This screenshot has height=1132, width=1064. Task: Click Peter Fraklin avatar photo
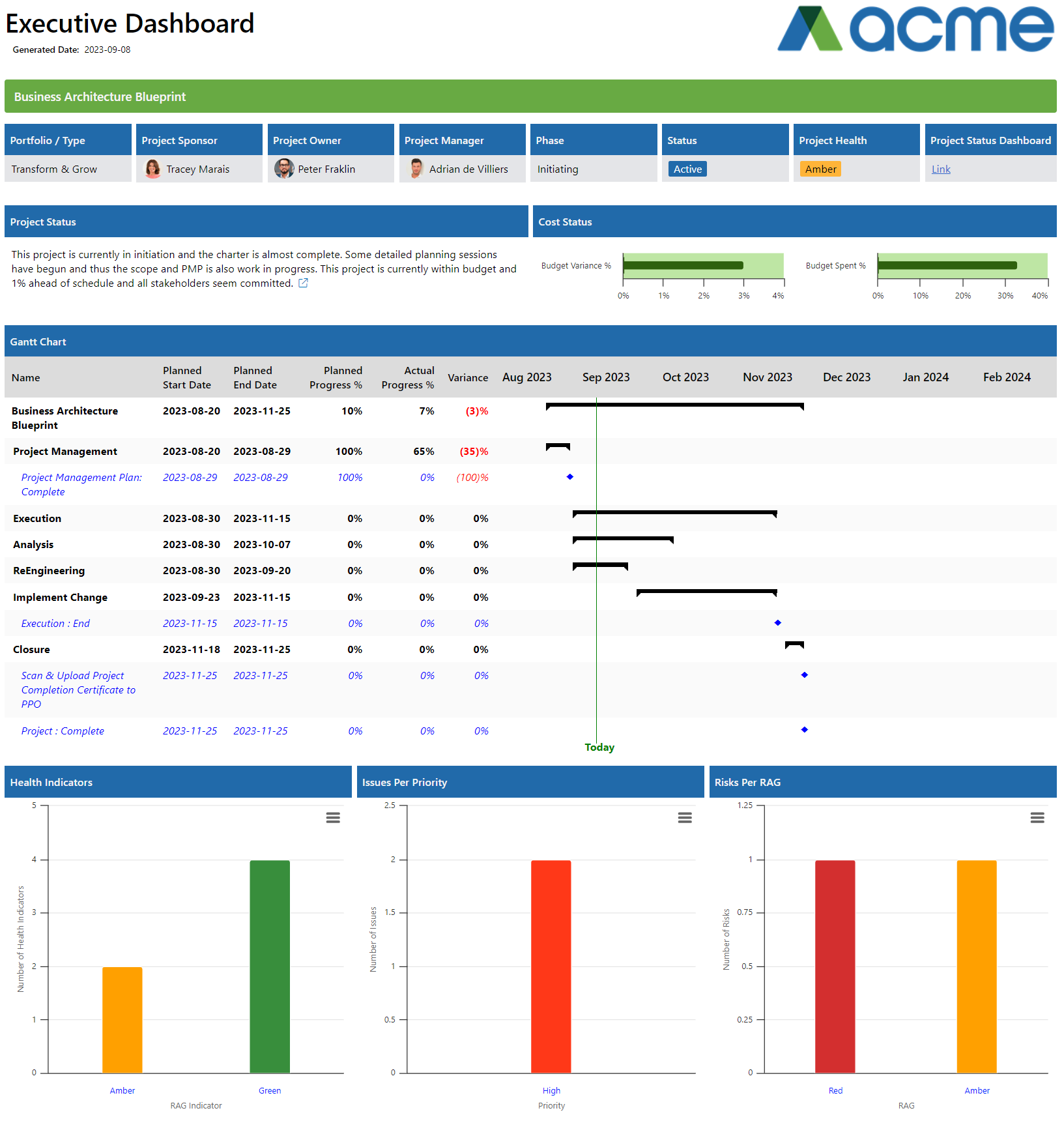tap(284, 169)
